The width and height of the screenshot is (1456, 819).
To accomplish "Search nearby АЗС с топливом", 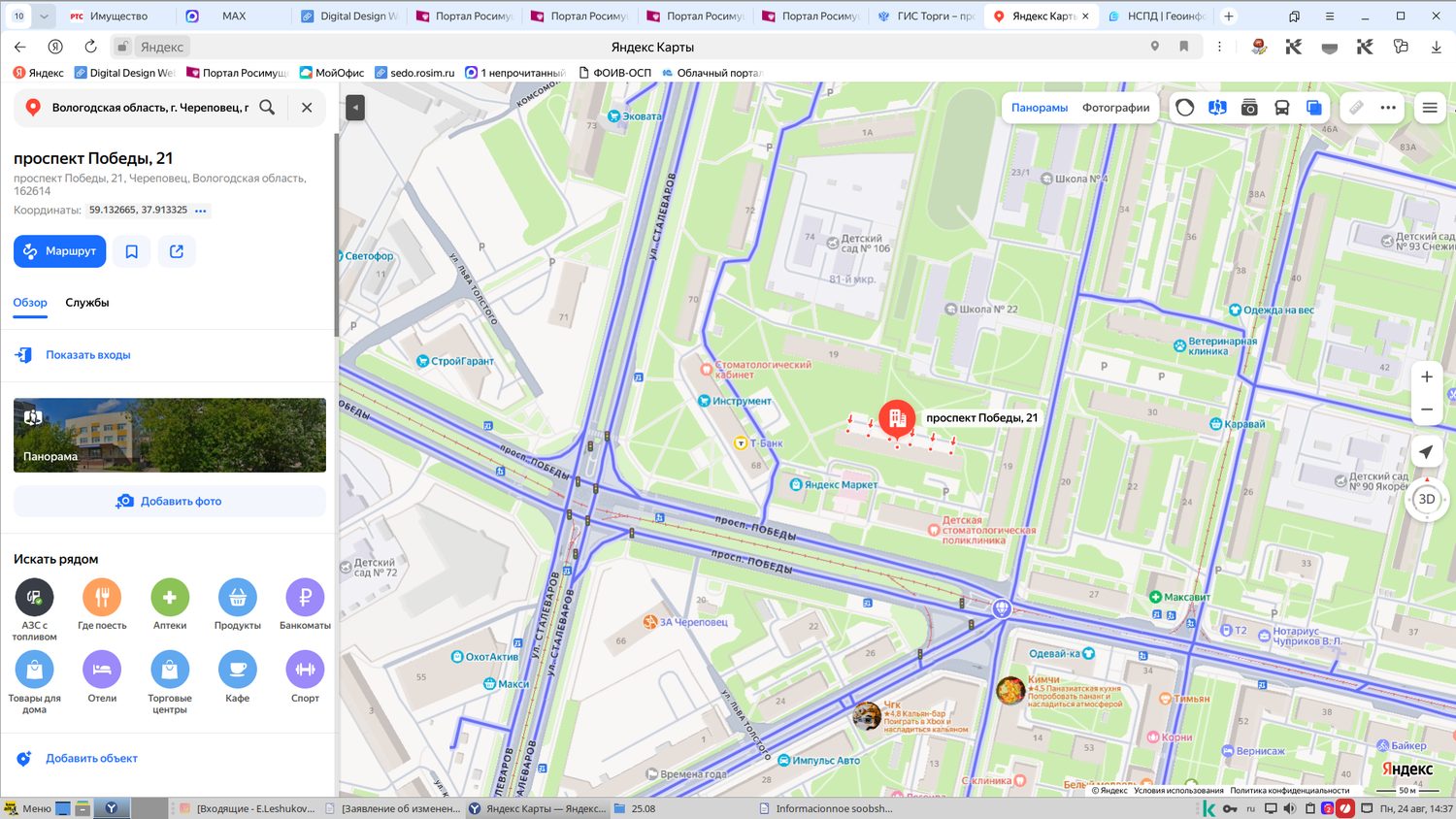I will 34,609.
